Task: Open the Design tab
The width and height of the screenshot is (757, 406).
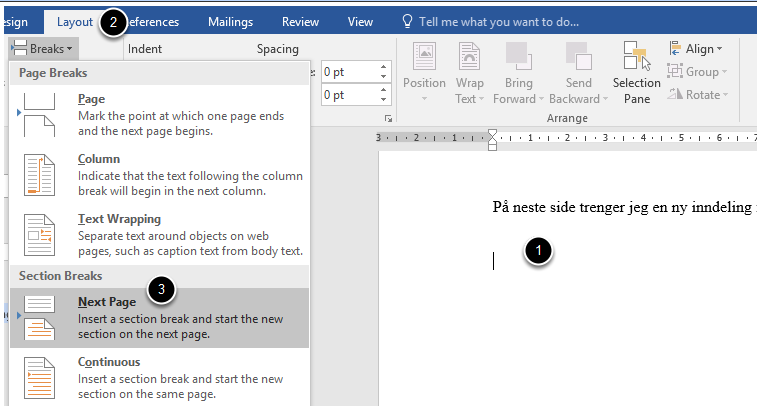Action: [x=16, y=22]
